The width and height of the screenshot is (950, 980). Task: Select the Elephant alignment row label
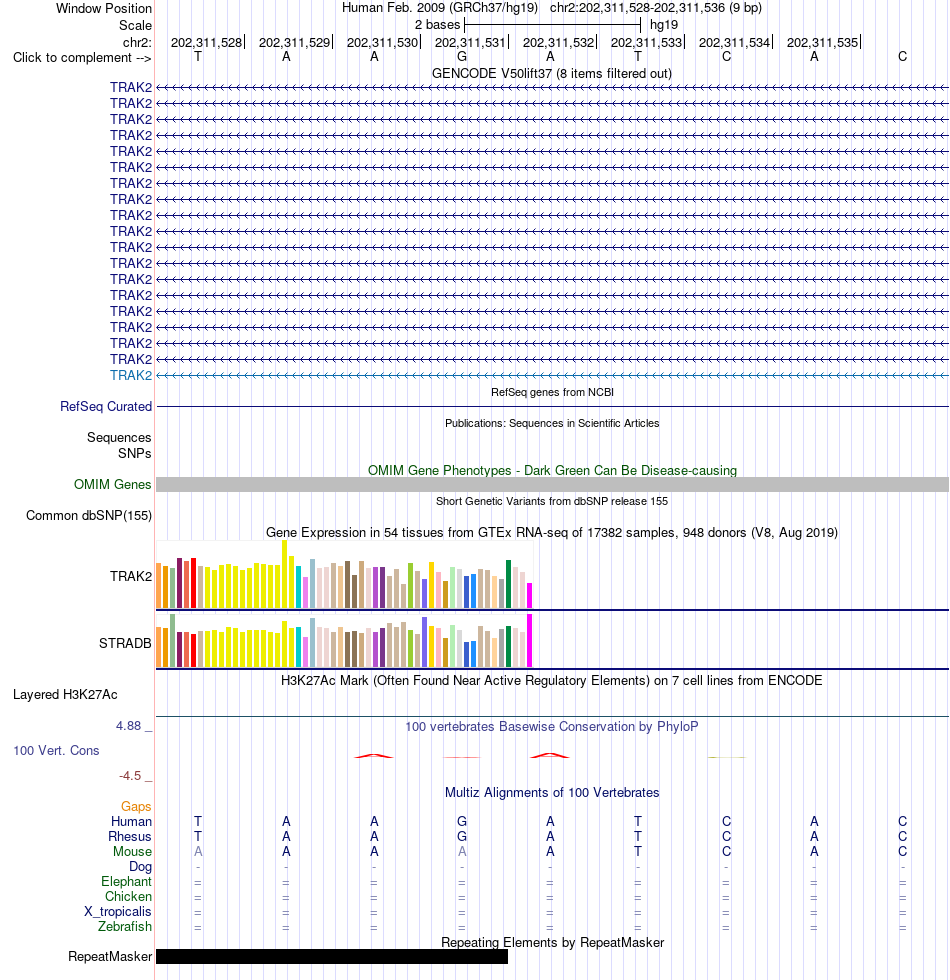[x=126, y=881]
